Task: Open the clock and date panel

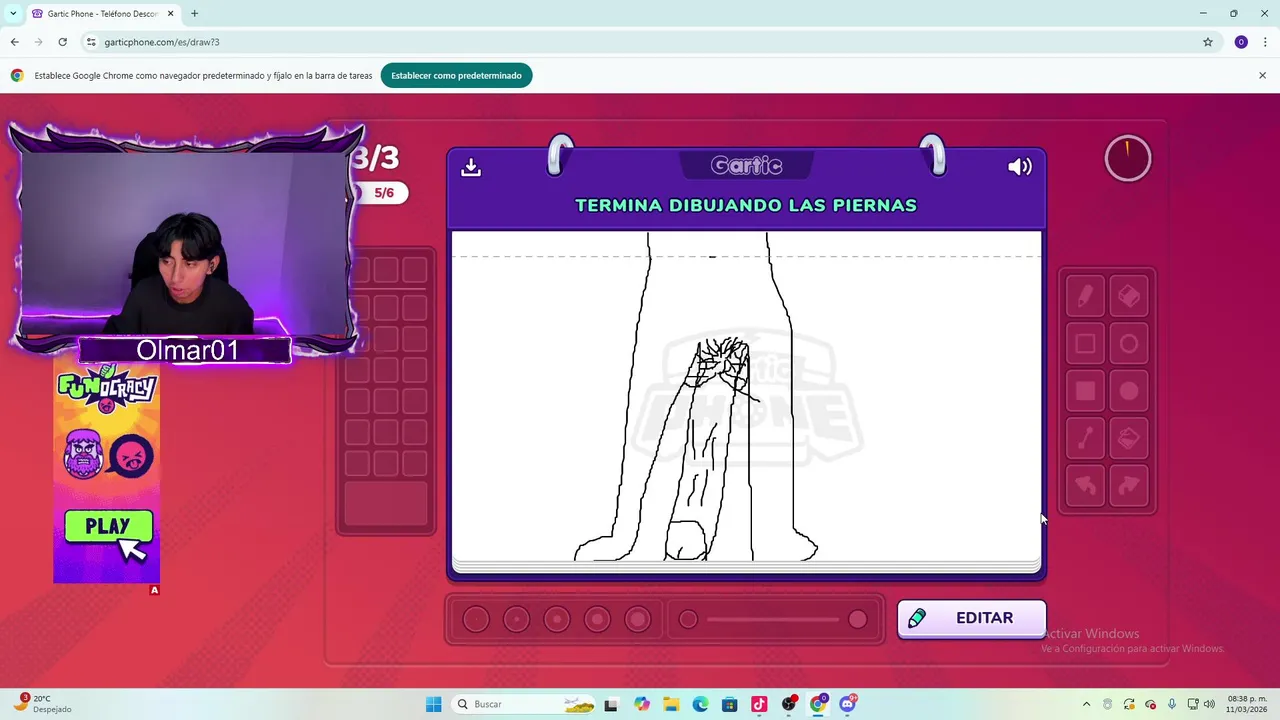Action: pyautogui.click(x=1247, y=704)
